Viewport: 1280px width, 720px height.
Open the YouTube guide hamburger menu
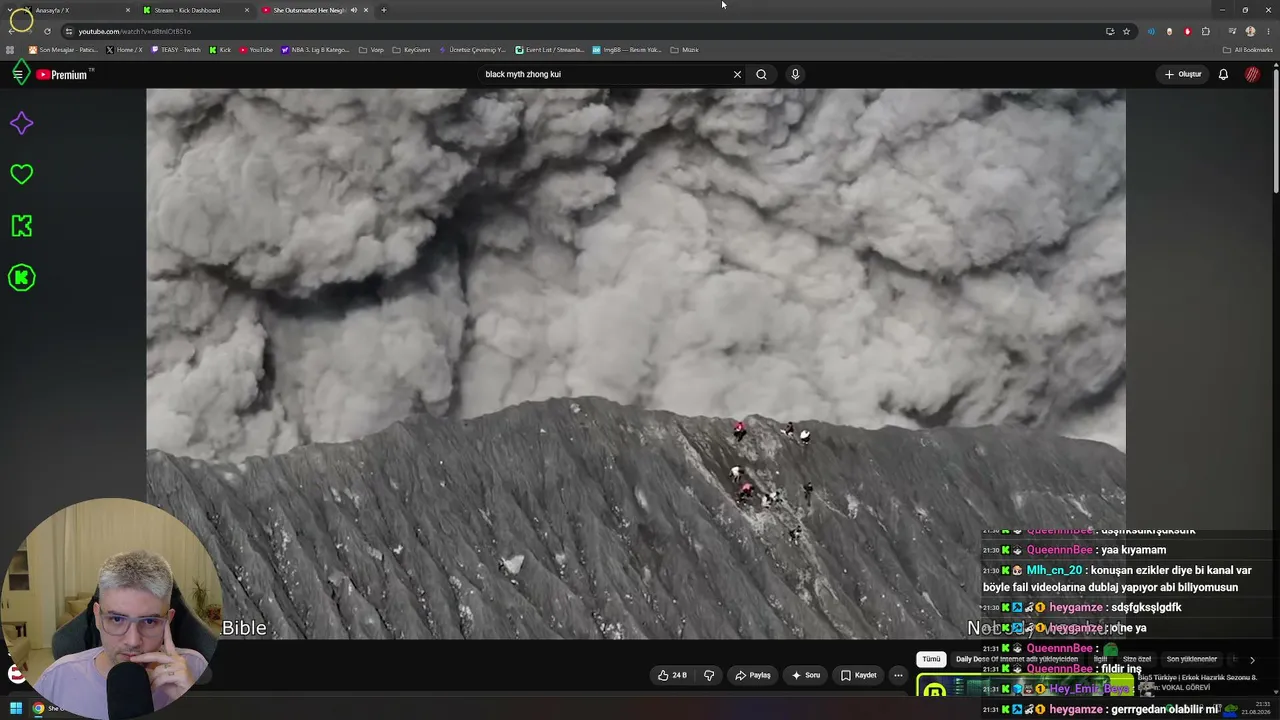coord(18,74)
